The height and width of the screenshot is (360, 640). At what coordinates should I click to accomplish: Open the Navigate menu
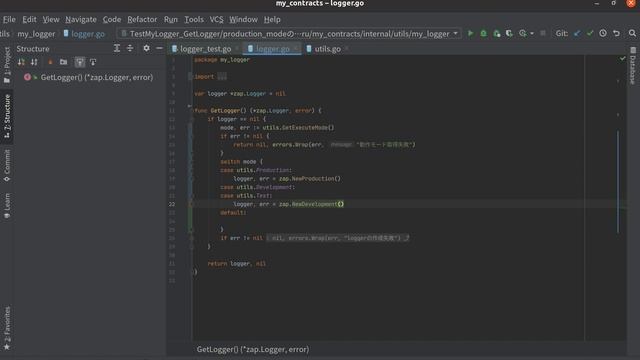(81, 19)
